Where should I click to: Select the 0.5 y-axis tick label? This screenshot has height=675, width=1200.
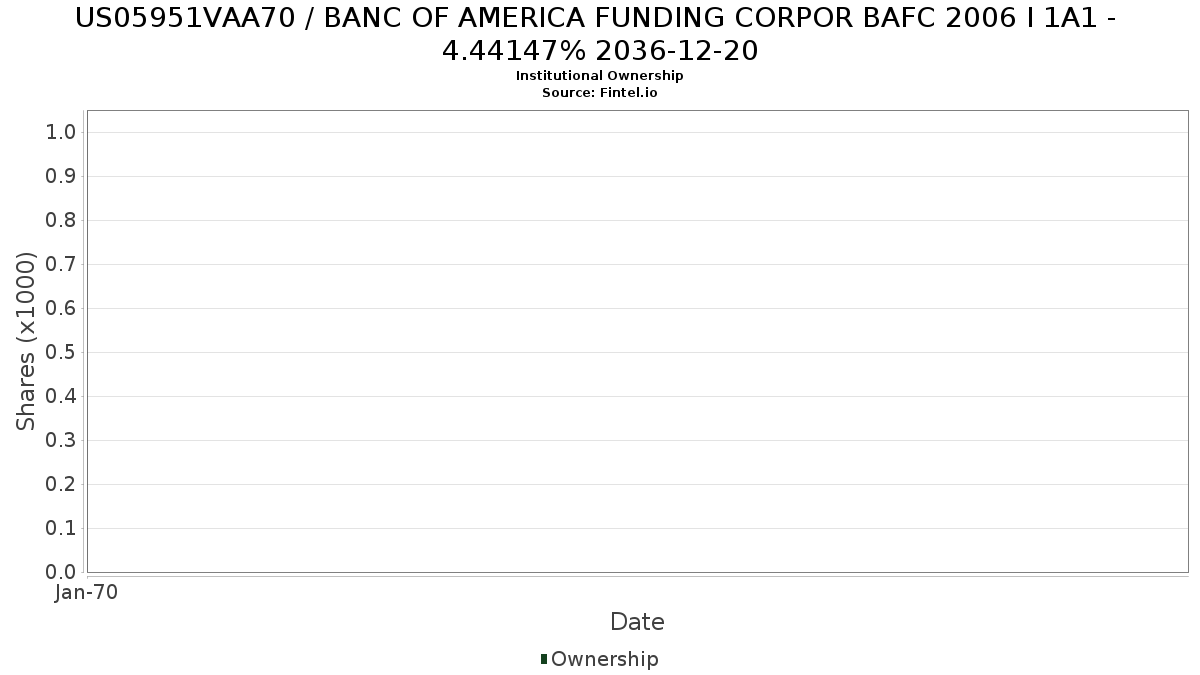[x=61, y=352]
